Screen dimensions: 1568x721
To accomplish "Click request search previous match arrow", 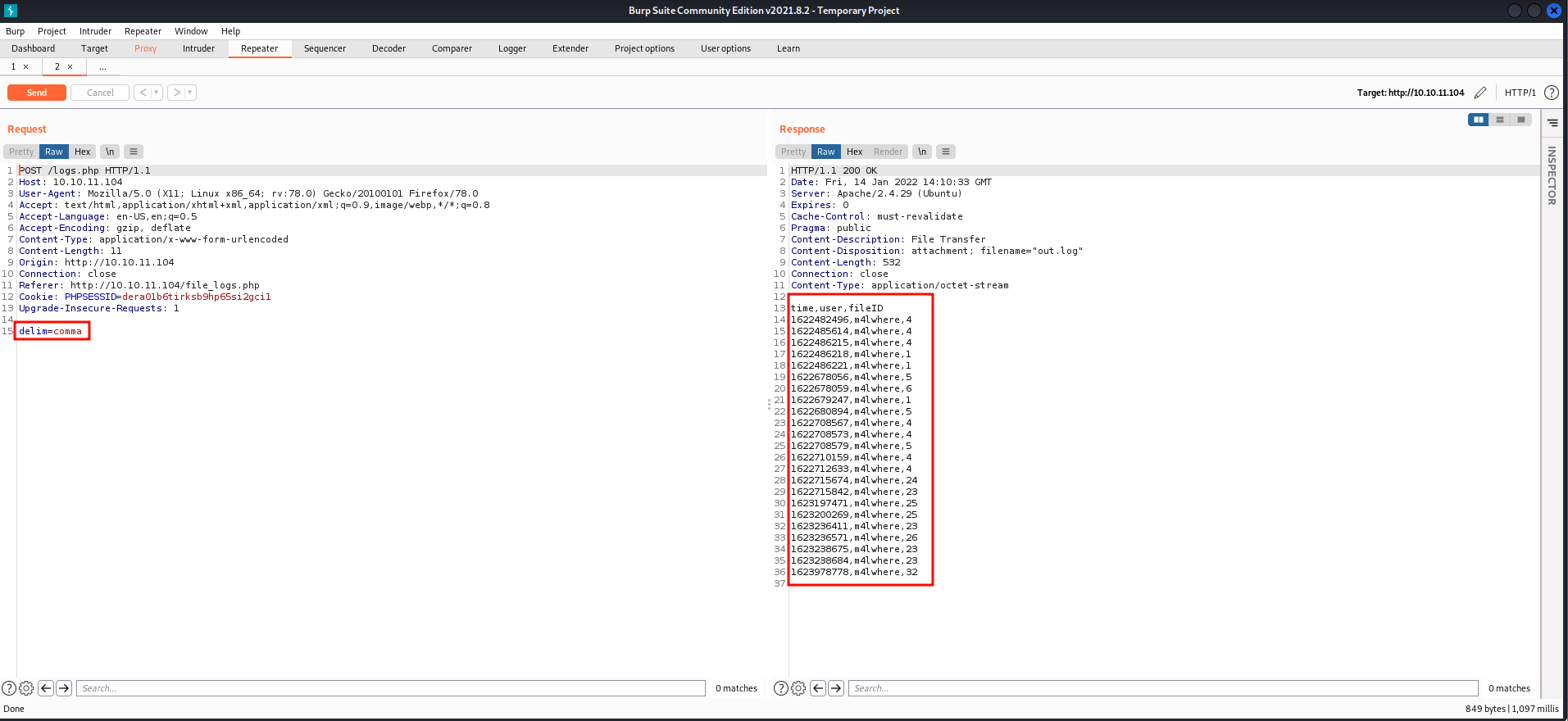I will click(x=46, y=688).
